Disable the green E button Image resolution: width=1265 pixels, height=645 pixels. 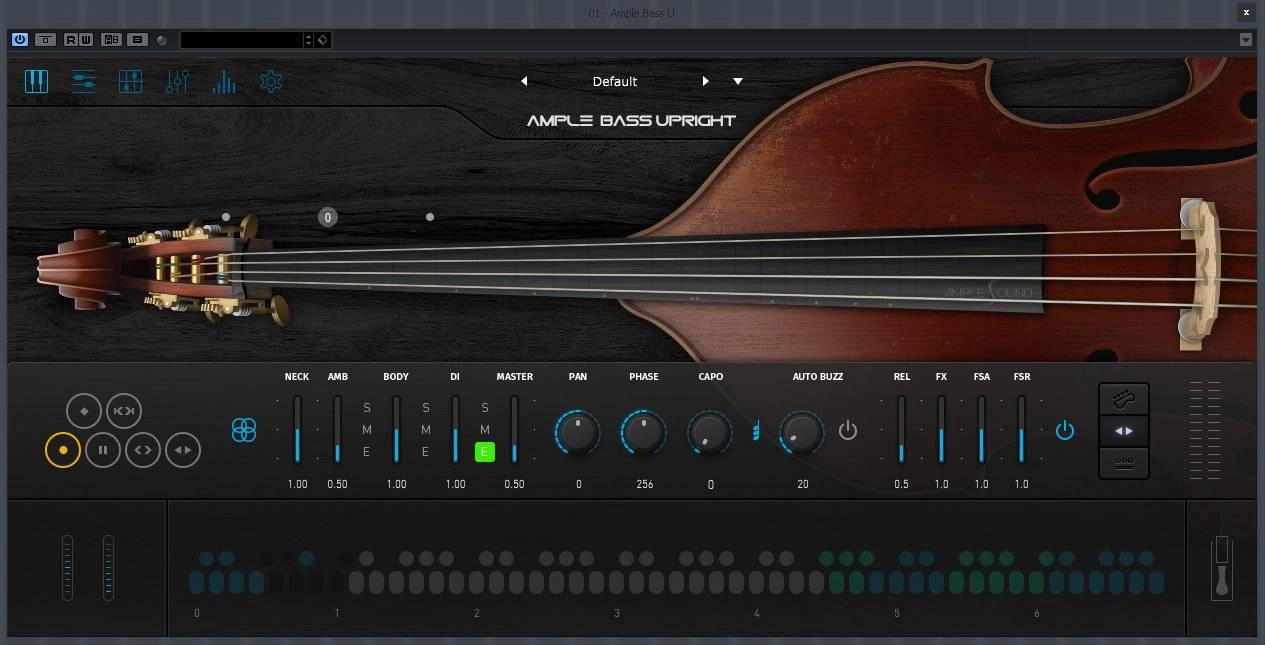485,452
